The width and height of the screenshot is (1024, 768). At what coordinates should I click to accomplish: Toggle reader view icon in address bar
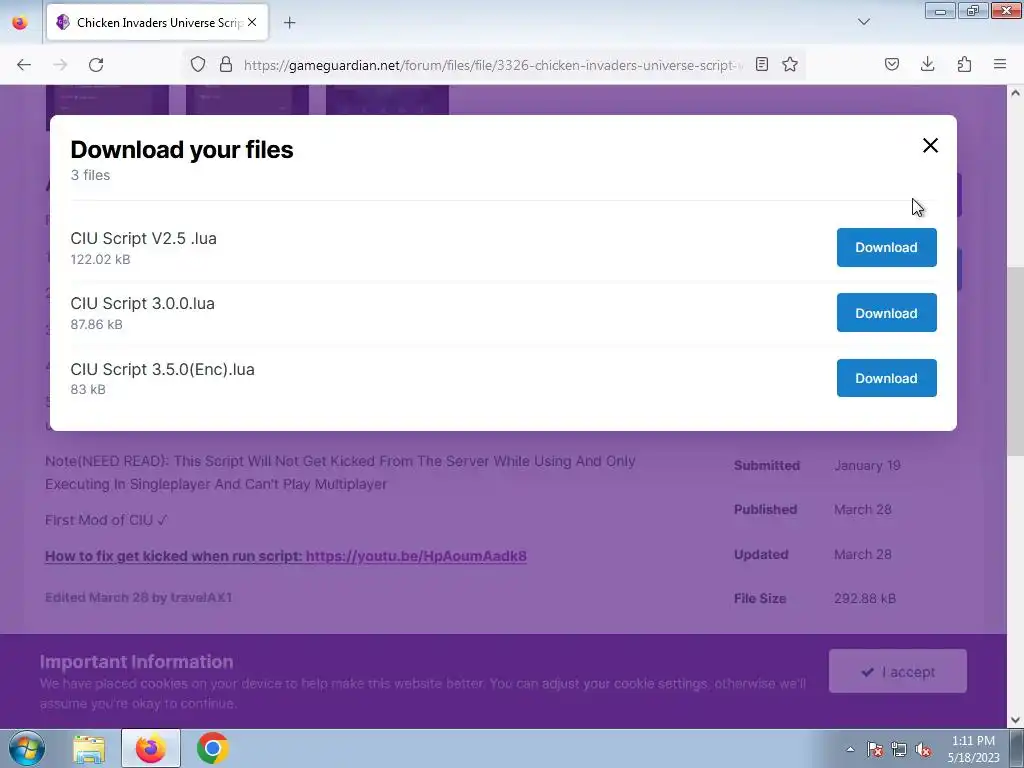(x=761, y=65)
